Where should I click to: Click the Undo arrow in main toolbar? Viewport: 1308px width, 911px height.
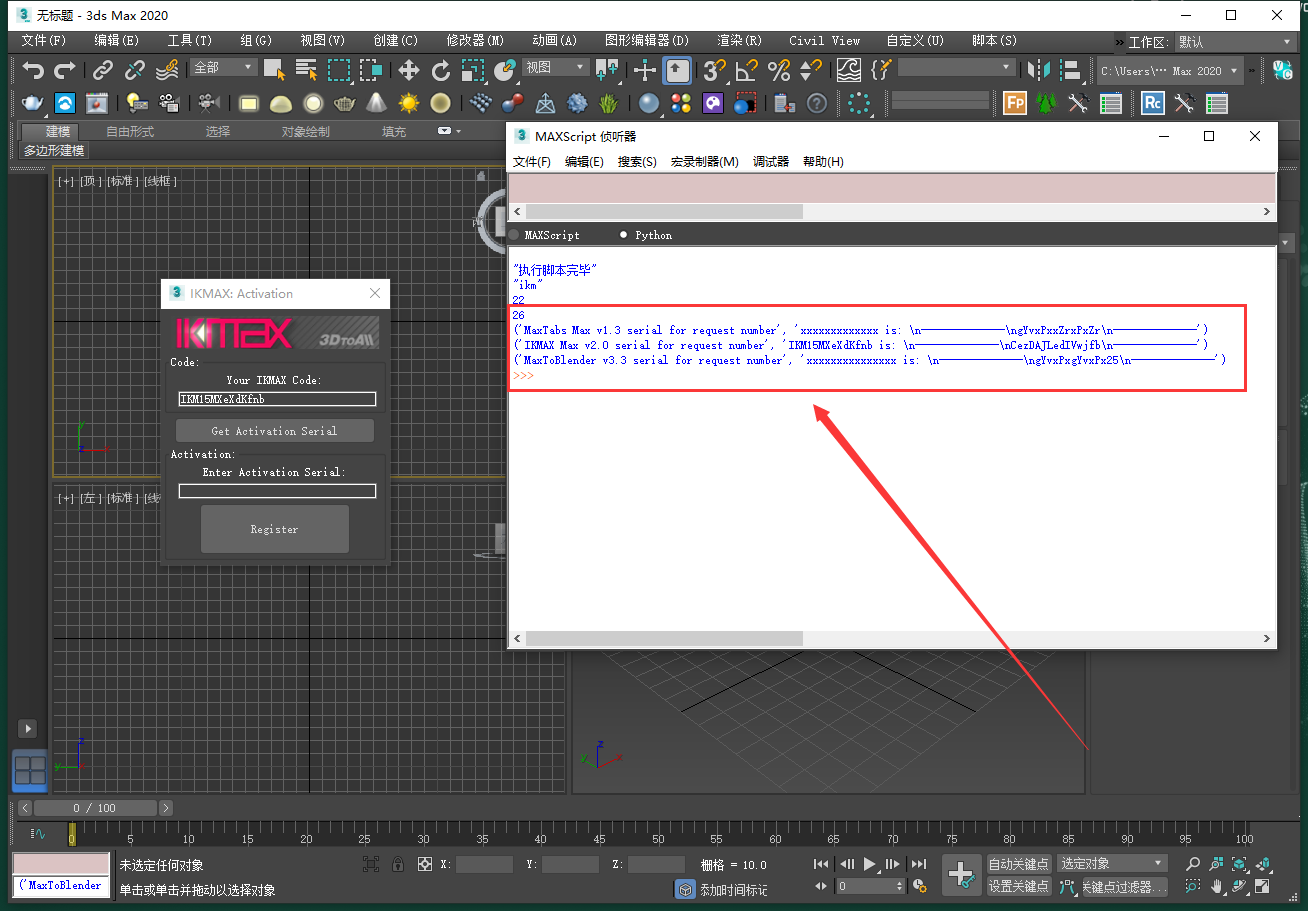pyautogui.click(x=33, y=70)
